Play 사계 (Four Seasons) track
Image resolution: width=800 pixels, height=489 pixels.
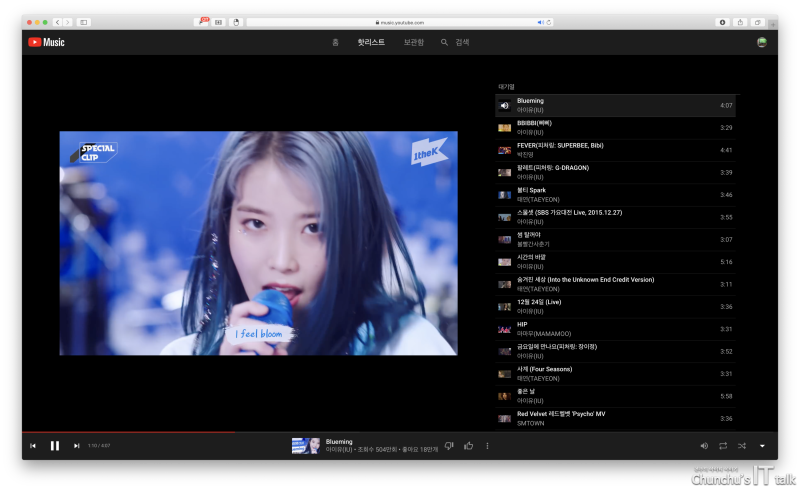tap(615, 374)
